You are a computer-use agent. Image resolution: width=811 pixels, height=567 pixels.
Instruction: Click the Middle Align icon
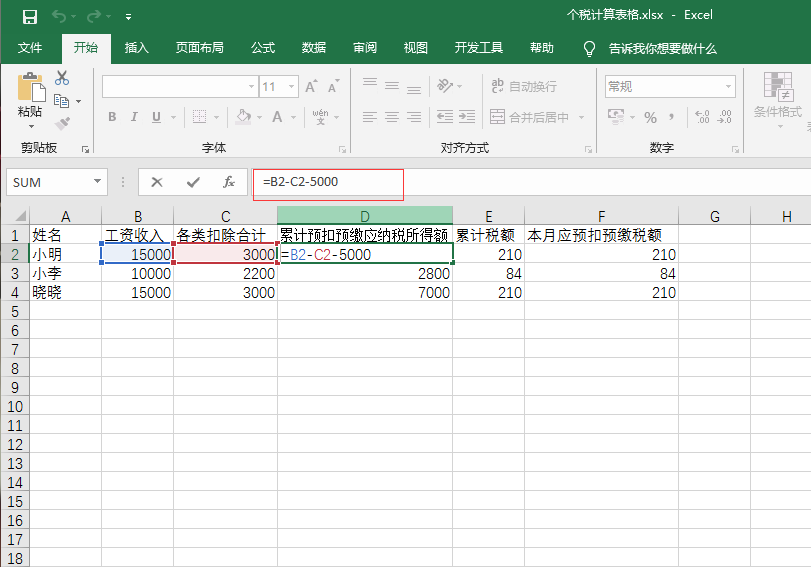(392, 85)
